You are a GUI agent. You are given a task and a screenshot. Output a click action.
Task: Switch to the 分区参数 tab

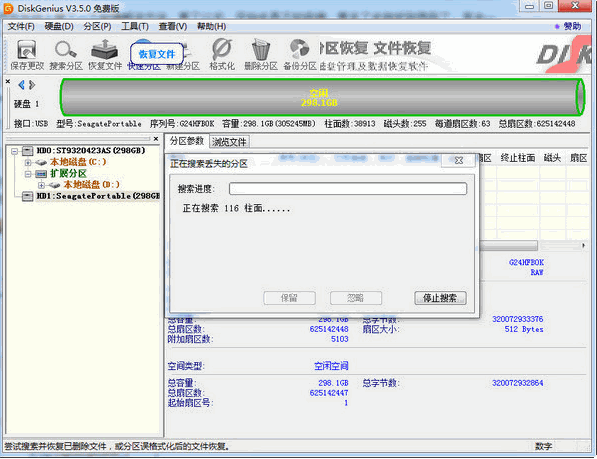point(187,141)
